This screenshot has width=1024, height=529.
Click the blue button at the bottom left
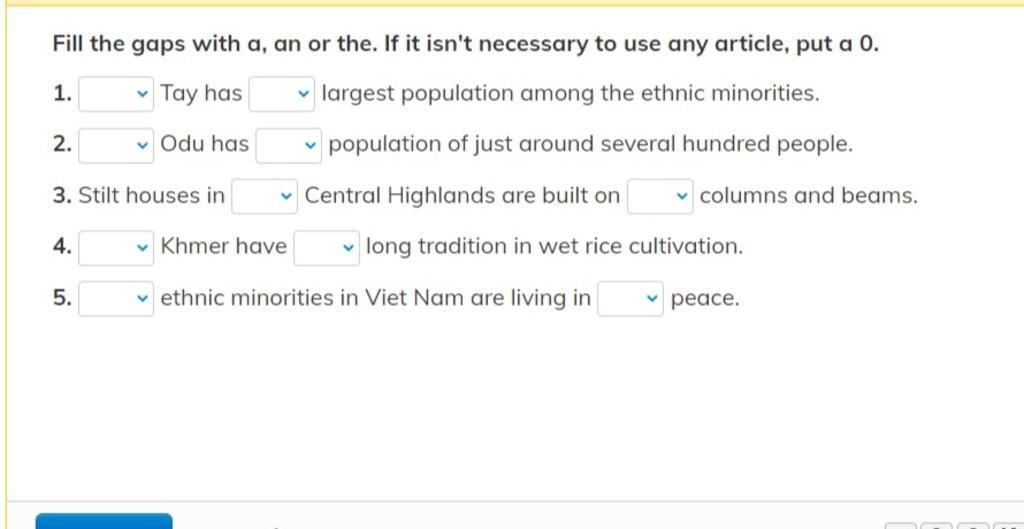pos(104,521)
